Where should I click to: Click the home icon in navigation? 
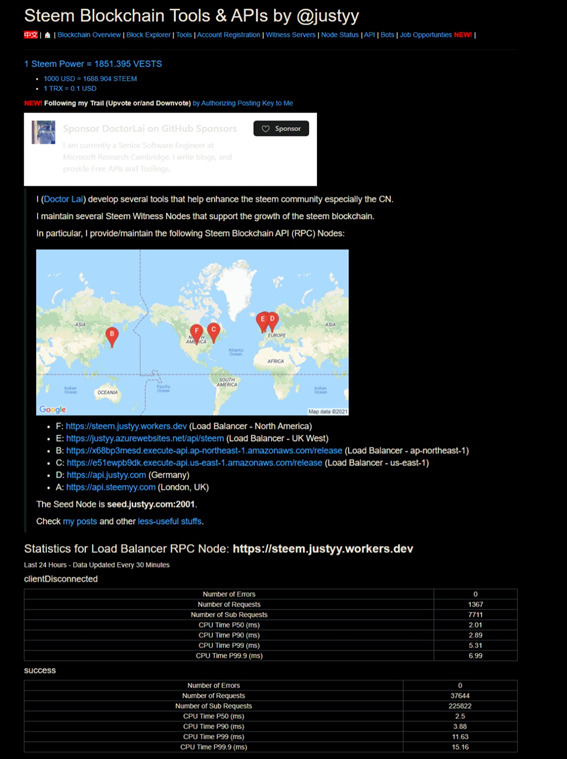(47, 35)
